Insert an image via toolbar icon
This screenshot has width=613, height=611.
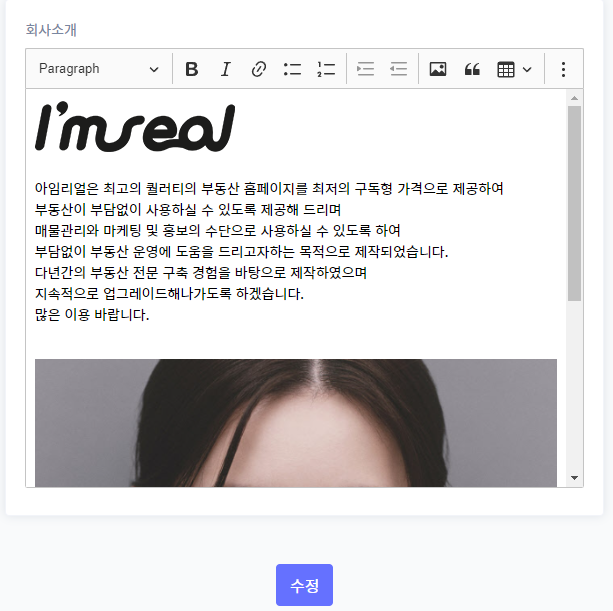tap(438, 69)
